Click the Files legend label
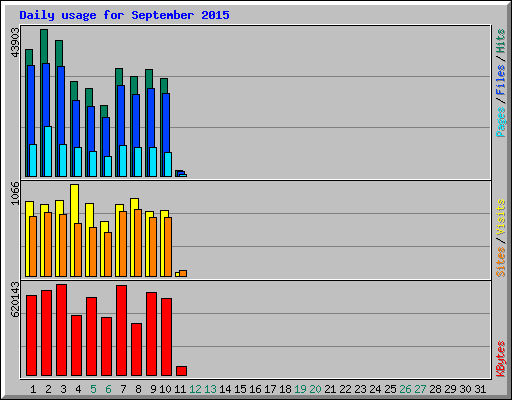The image size is (512, 400). point(501,79)
